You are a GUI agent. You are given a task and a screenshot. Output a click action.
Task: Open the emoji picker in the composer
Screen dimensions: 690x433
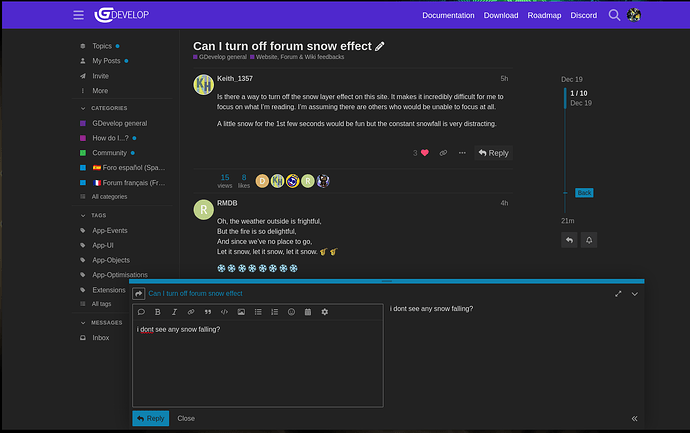[x=291, y=312]
